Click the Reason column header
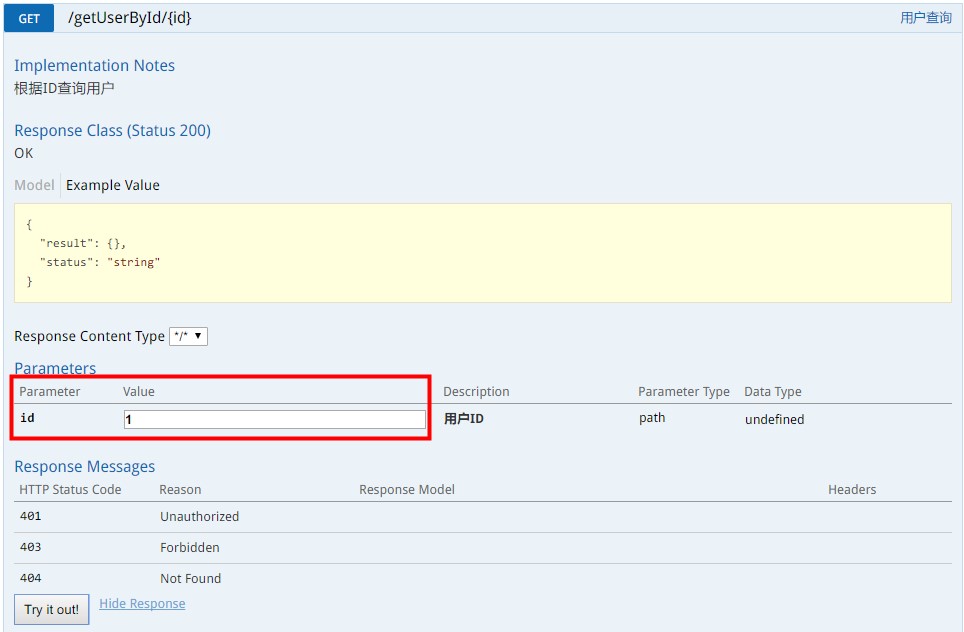Image resolution: width=964 pixels, height=632 pixels. (x=180, y=489)
